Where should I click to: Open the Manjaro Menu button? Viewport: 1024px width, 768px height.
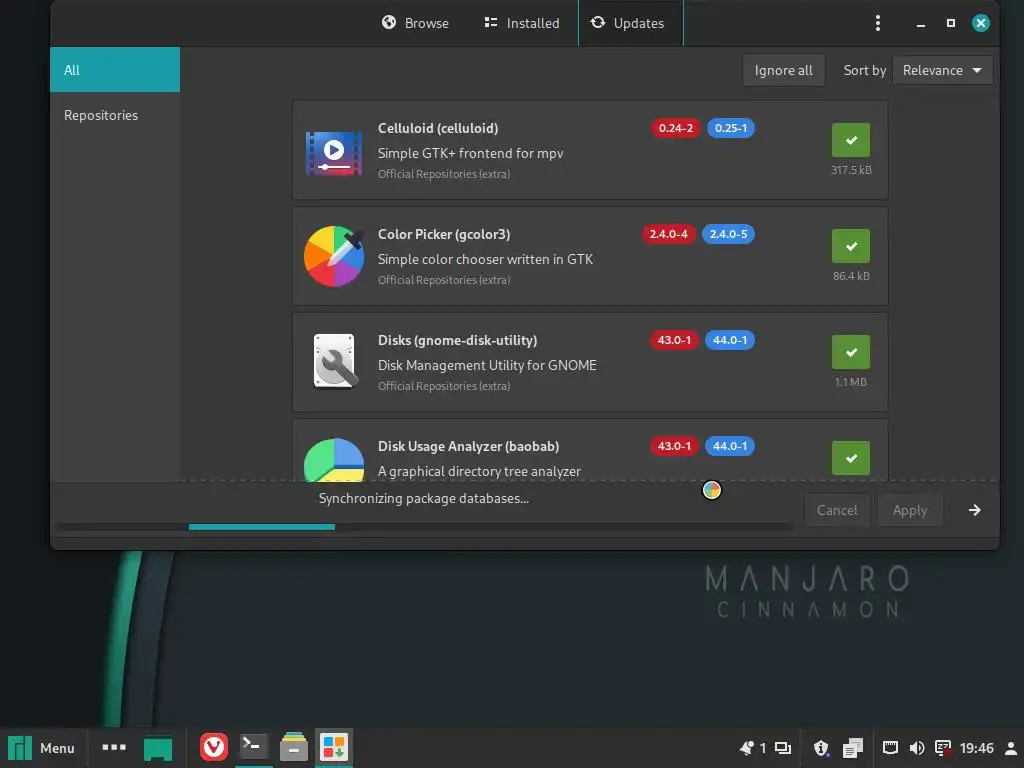point(41,748)
